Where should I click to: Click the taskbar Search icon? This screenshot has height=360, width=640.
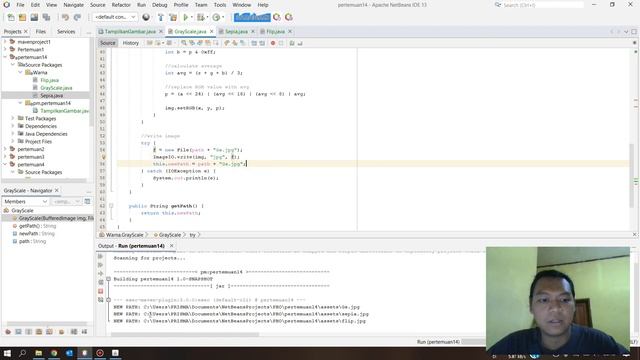[x=23, y=353]
